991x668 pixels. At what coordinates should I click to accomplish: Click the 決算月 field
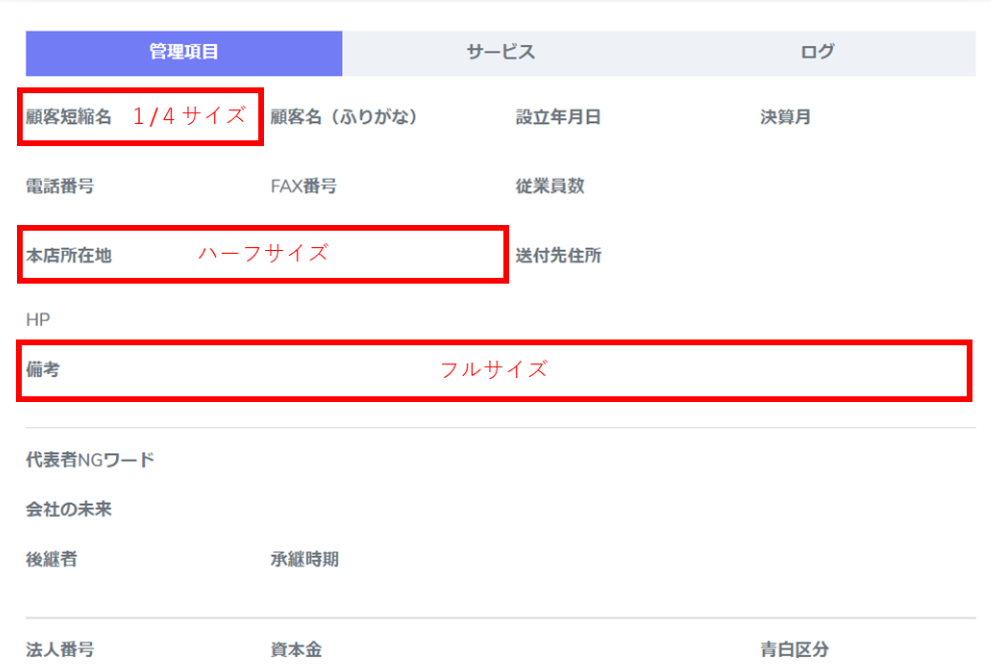[785, 117]
